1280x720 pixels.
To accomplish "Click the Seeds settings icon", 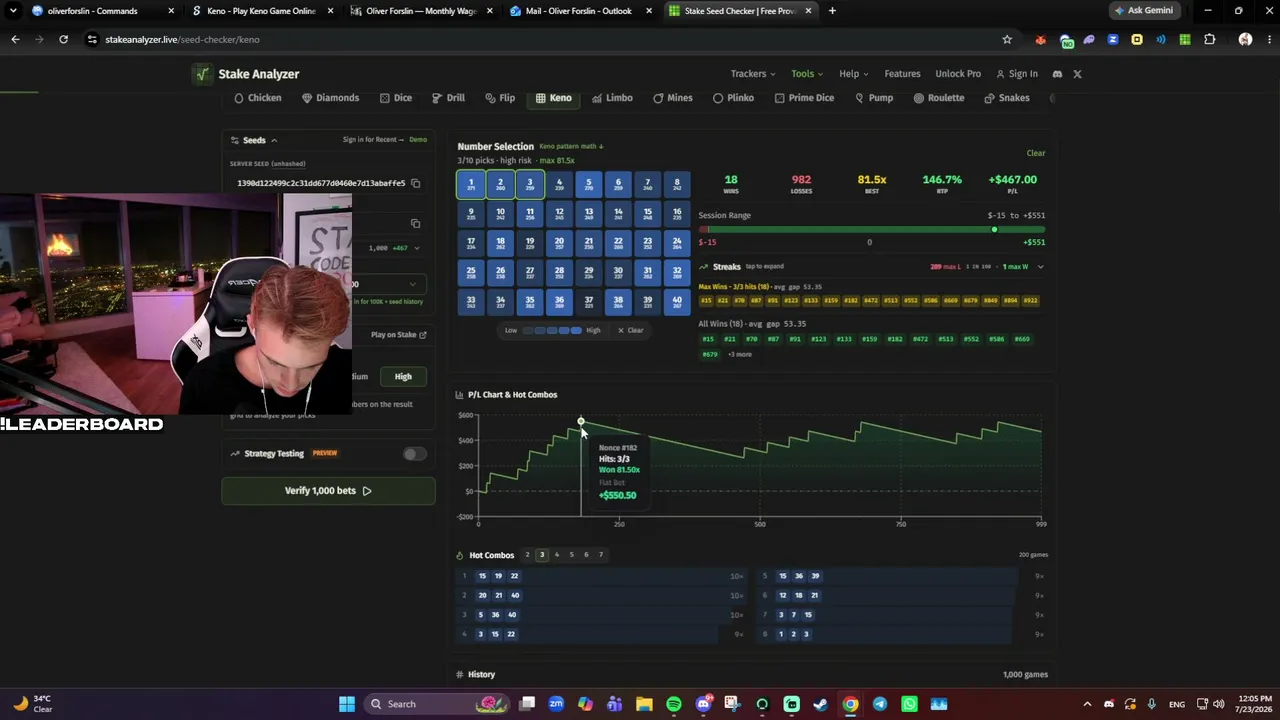I will 235,140.
